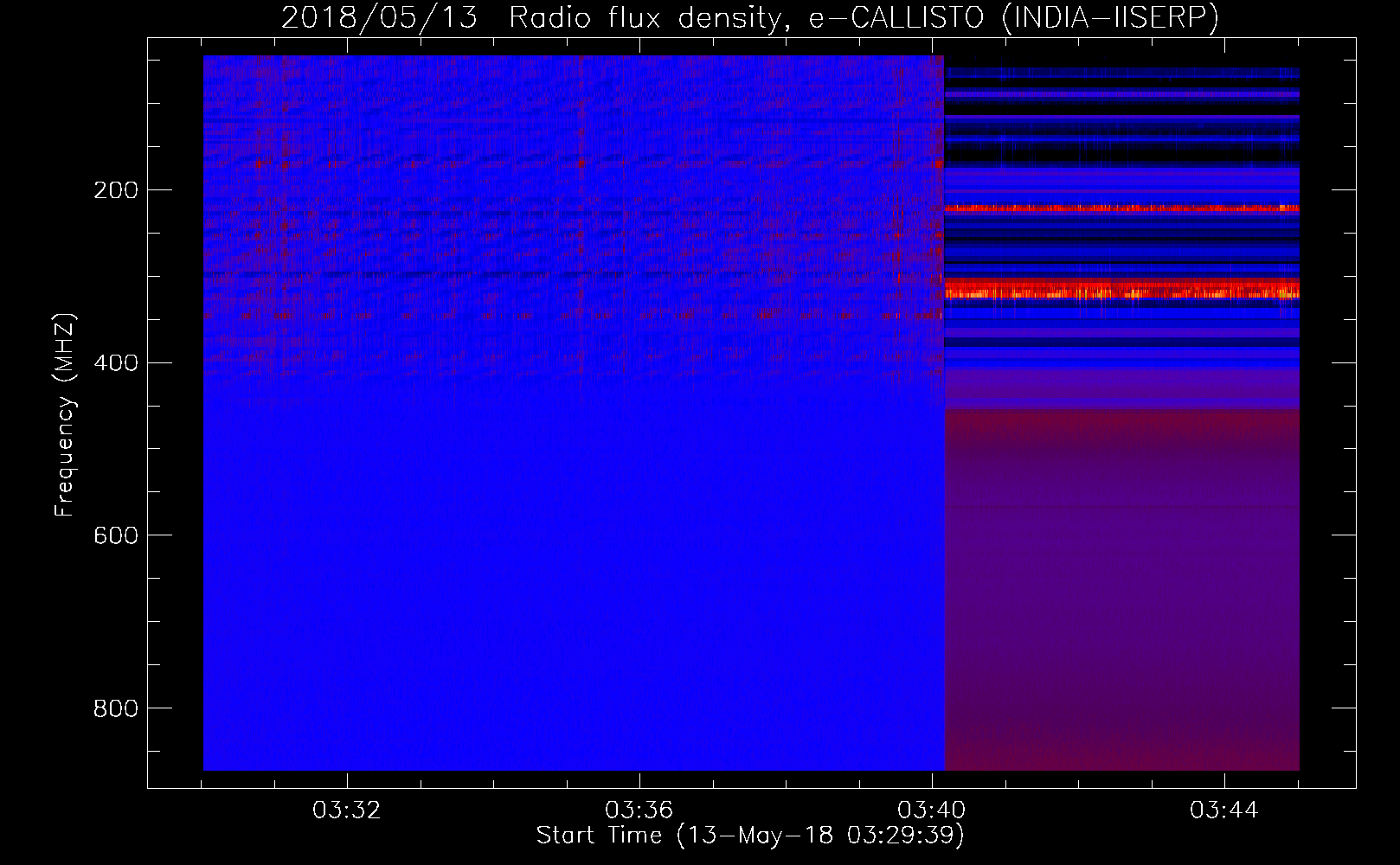Click the 400 frequency tick label
Viewport: 1400px width, 865px height.
click(x=116, y=363)
